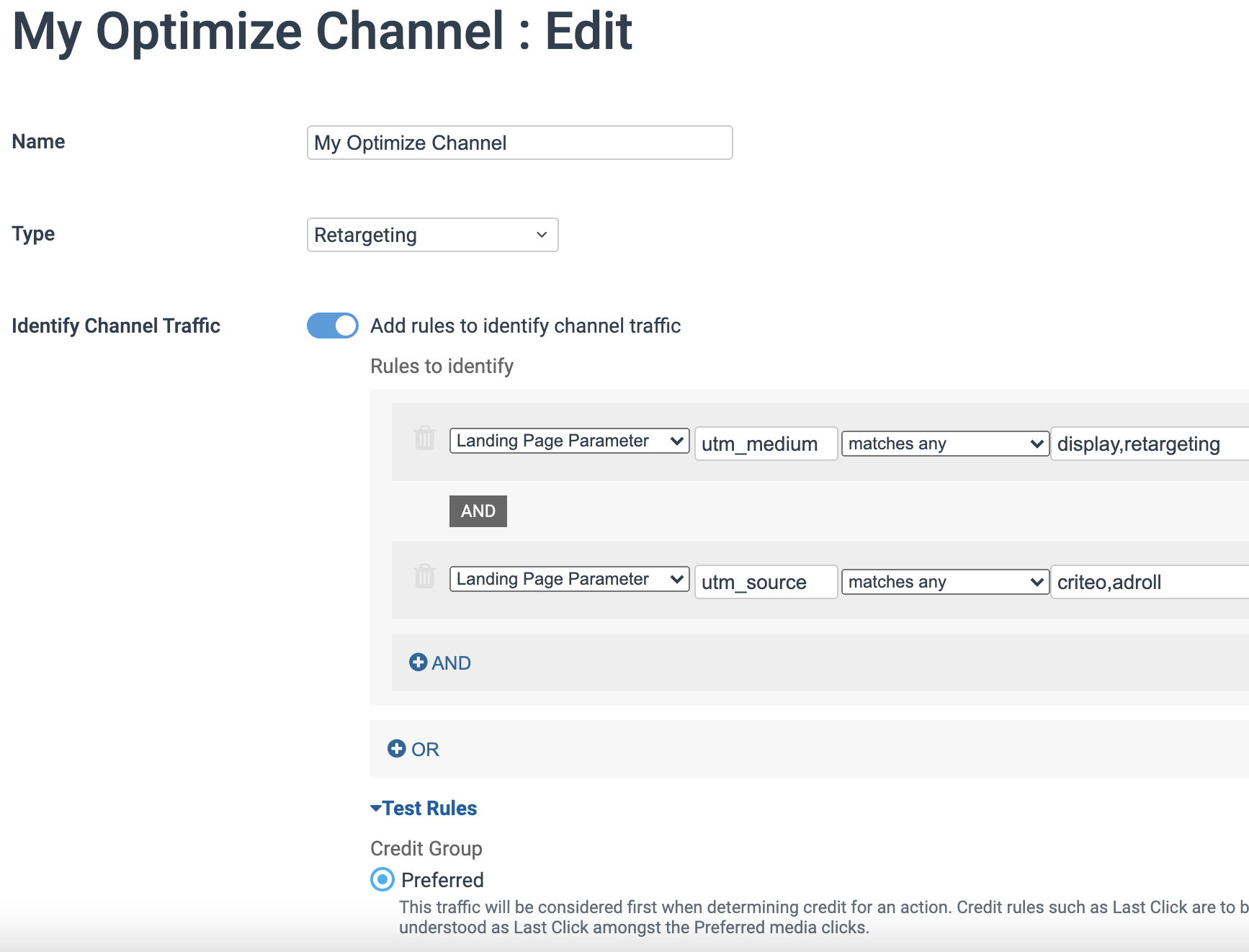
Task: Edit the utm_medium parameter field
Action: [x=766, y=444]
